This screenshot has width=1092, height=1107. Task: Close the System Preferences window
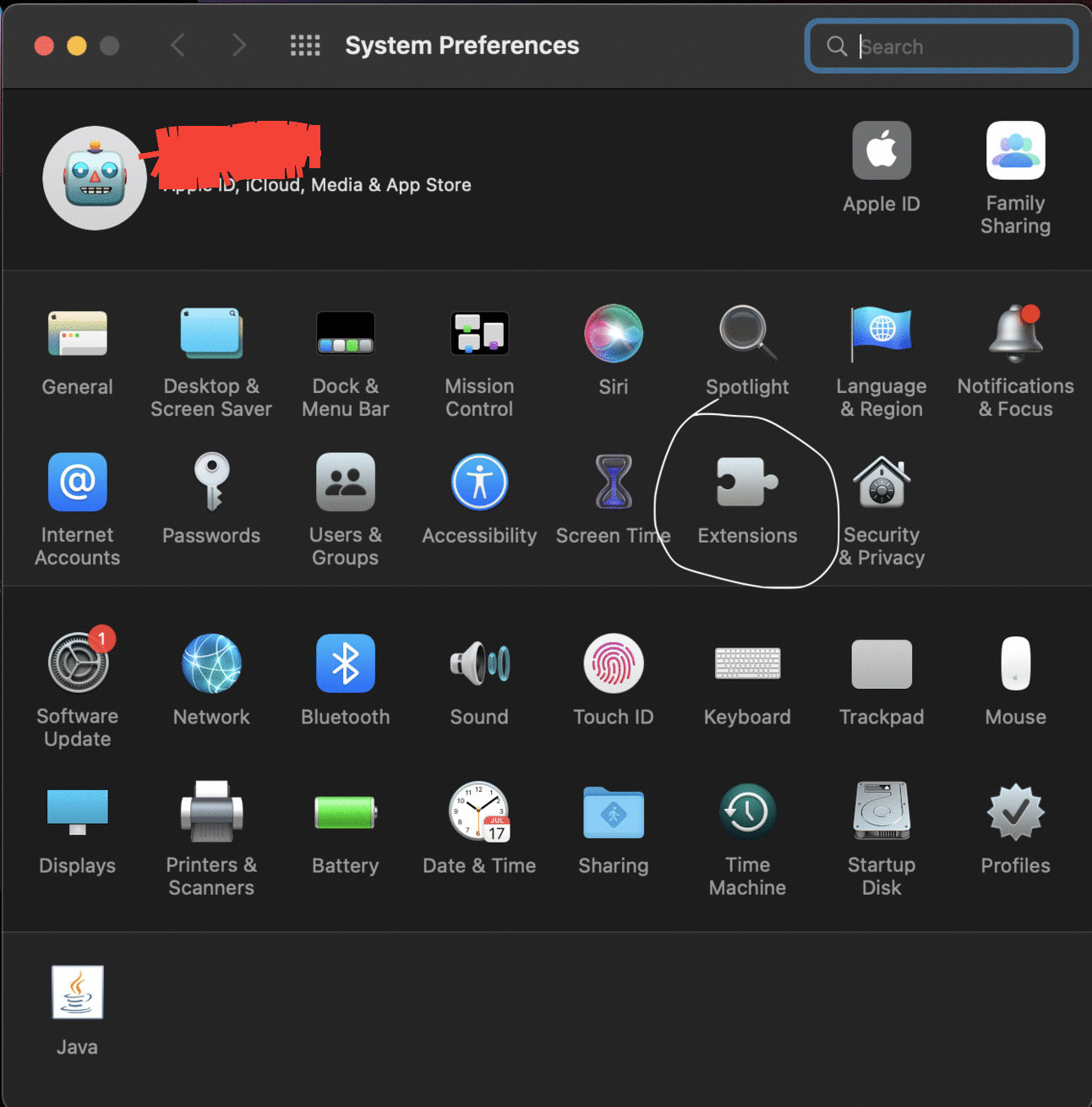(44, 46)
